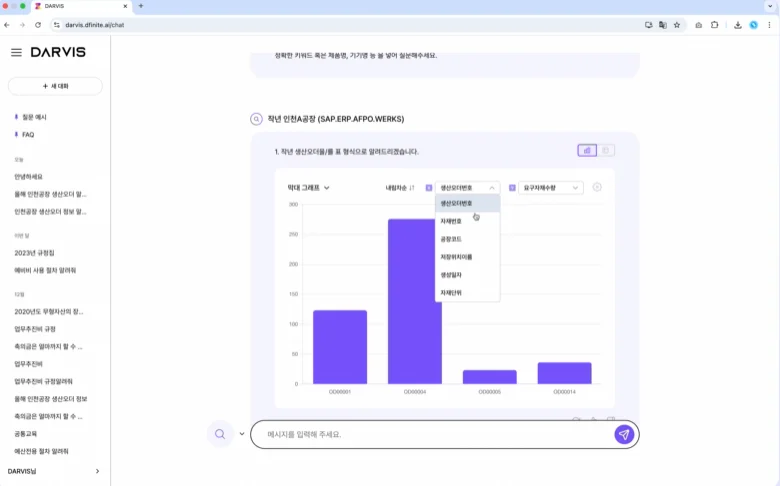Click the add series plus icon

[x=597, y=187]
